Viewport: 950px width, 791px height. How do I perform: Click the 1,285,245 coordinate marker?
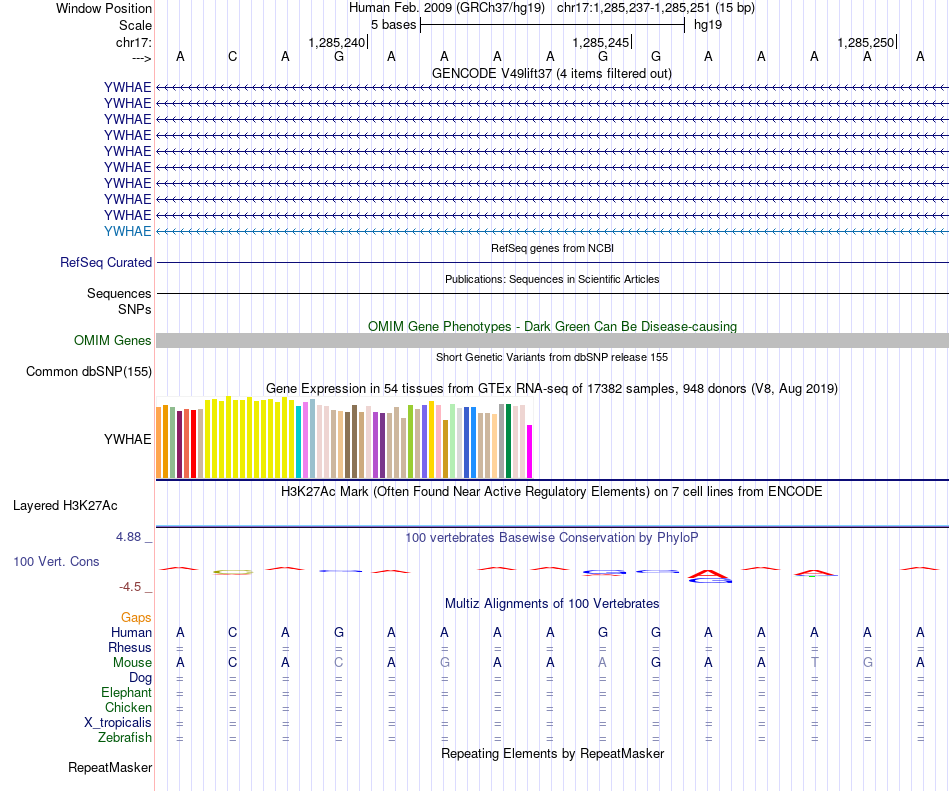click(601, 42)
